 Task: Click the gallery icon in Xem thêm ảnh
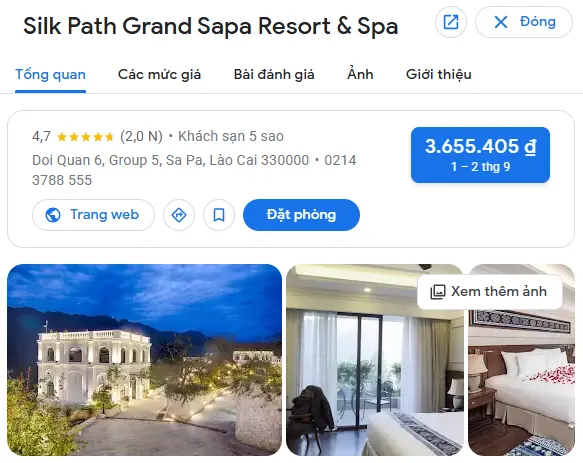[x=438, y=292]
